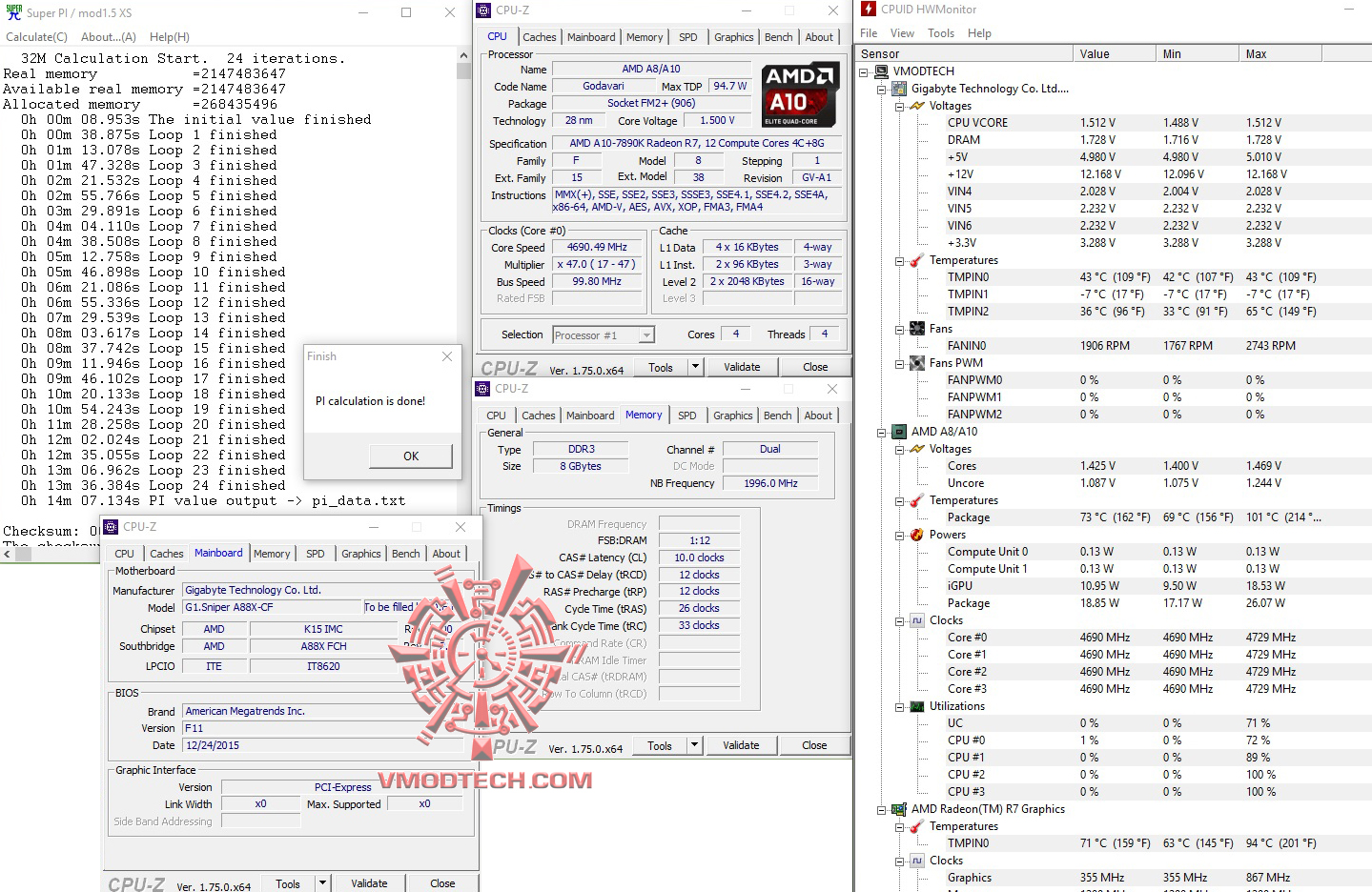Click the Utilizations icon in the tree
The width and height of the screenshot is (1372, 892).
tap(917, 706)
